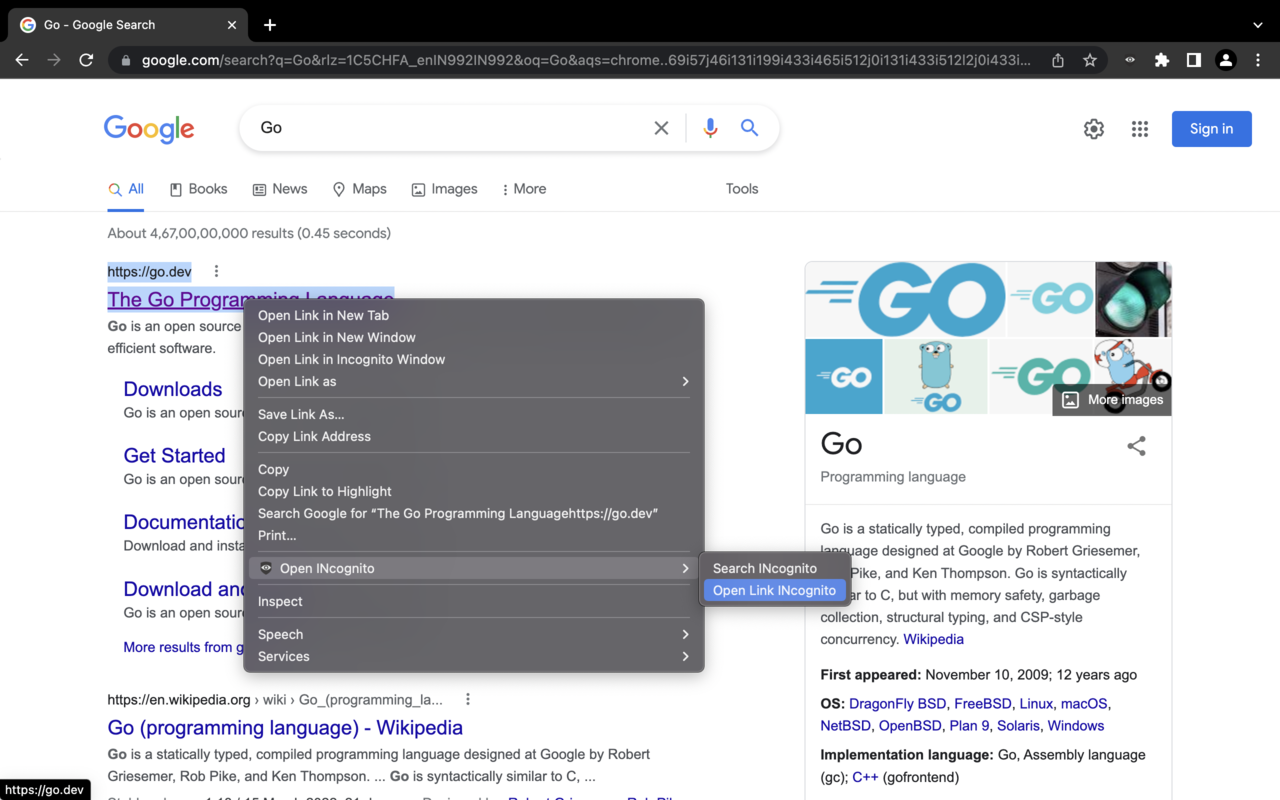
Task: Expand the Open INcognito submenu entry
Action: (474, 568)
